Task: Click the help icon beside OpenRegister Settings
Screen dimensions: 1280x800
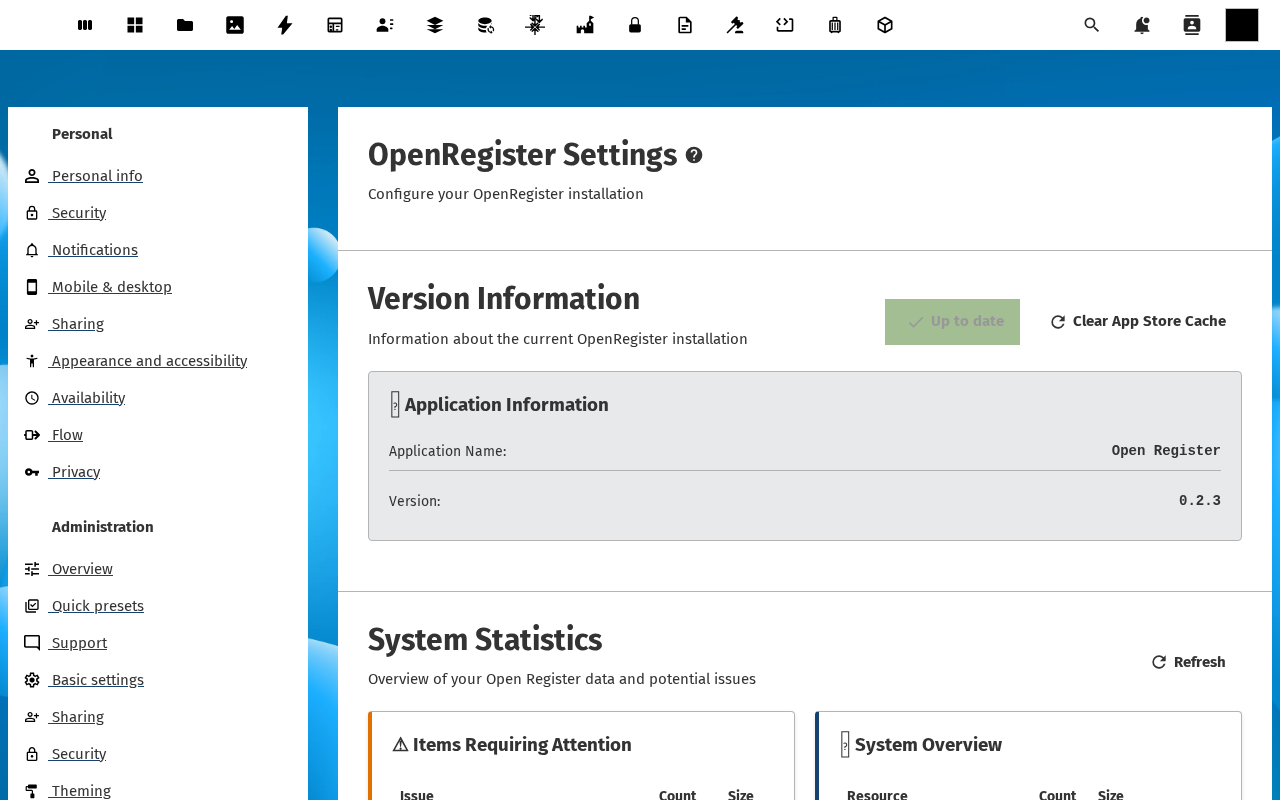Action: 694,155
